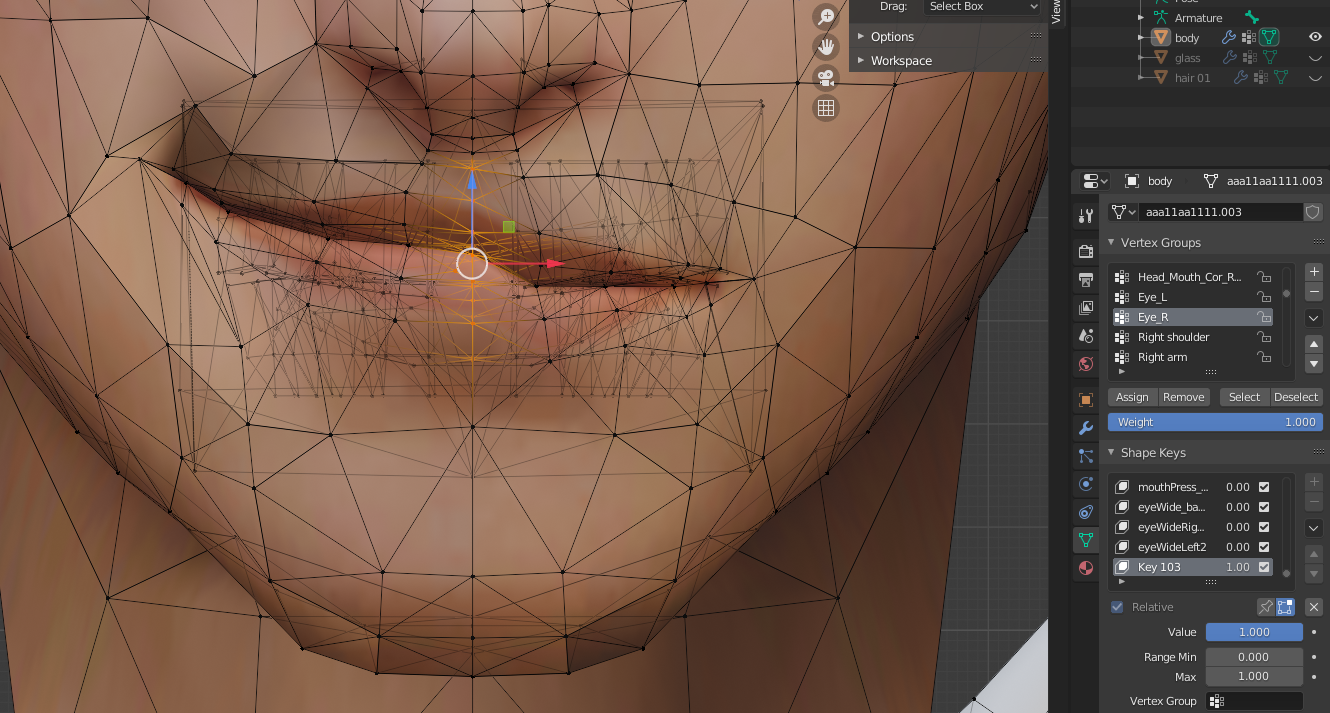The image size is (1330, 713).
Task: Open Render properties tab icon
Action: (1086, 251)
